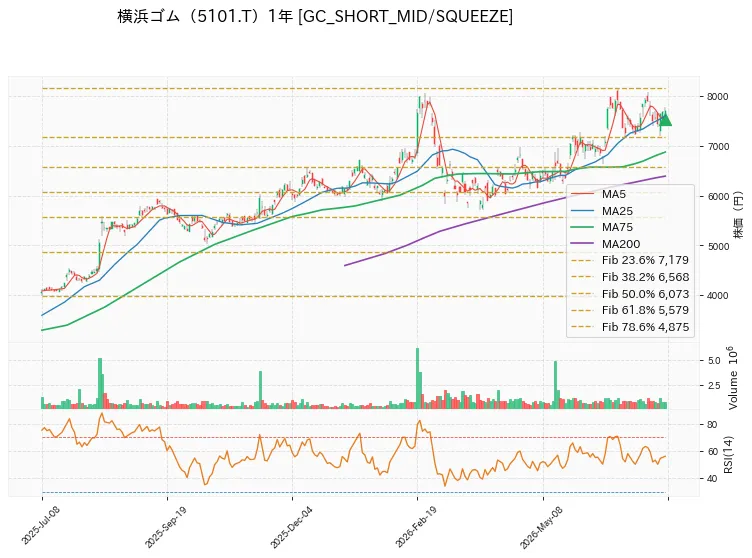Click the Volume axis title
The height and width of the screenshot is (558, 752).
click(732, 378)
